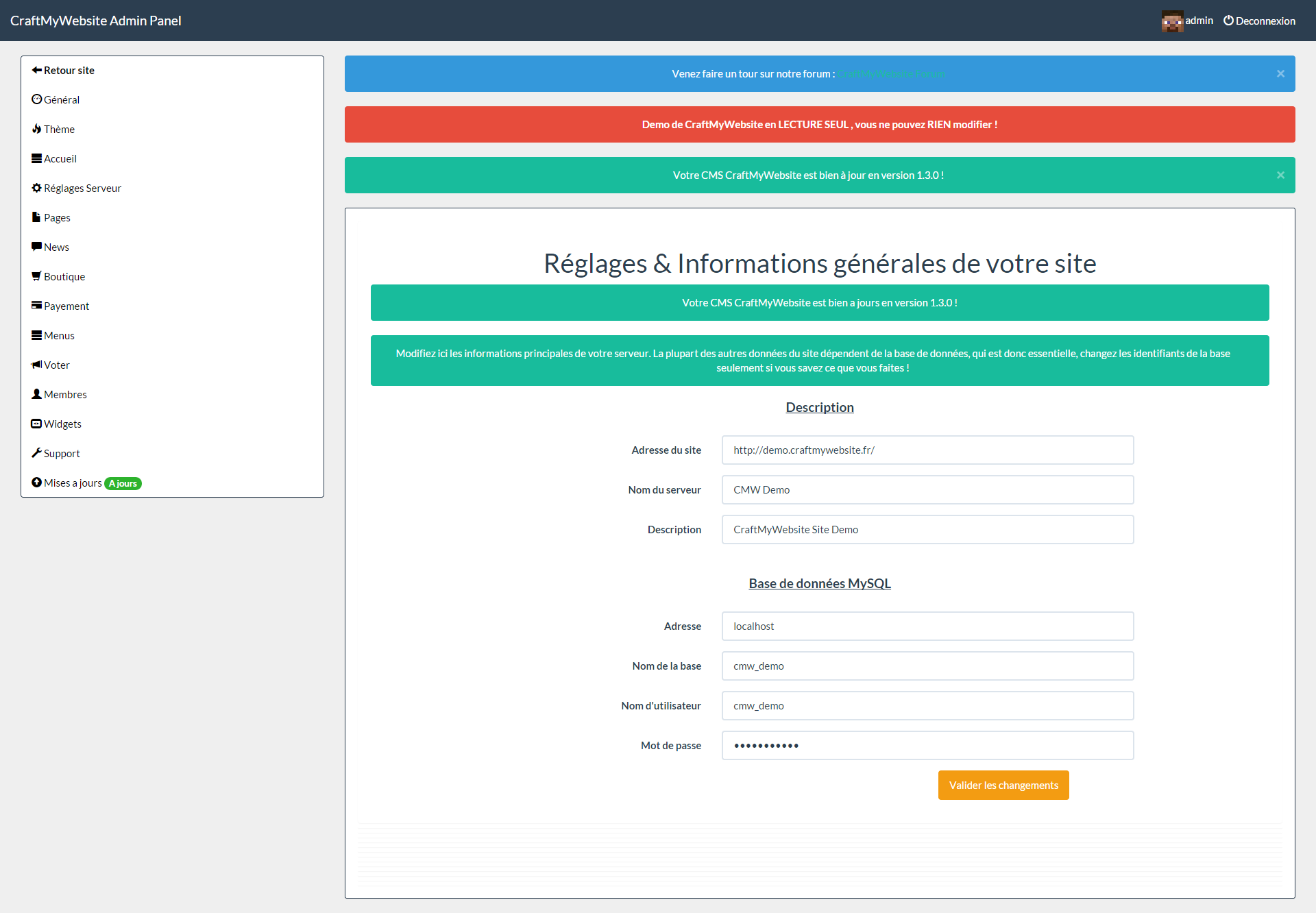Click the CraftMyWebsite Admin Panel title
The height and width of the screenshot is (913, 1316).
click(x=96, y=21)
